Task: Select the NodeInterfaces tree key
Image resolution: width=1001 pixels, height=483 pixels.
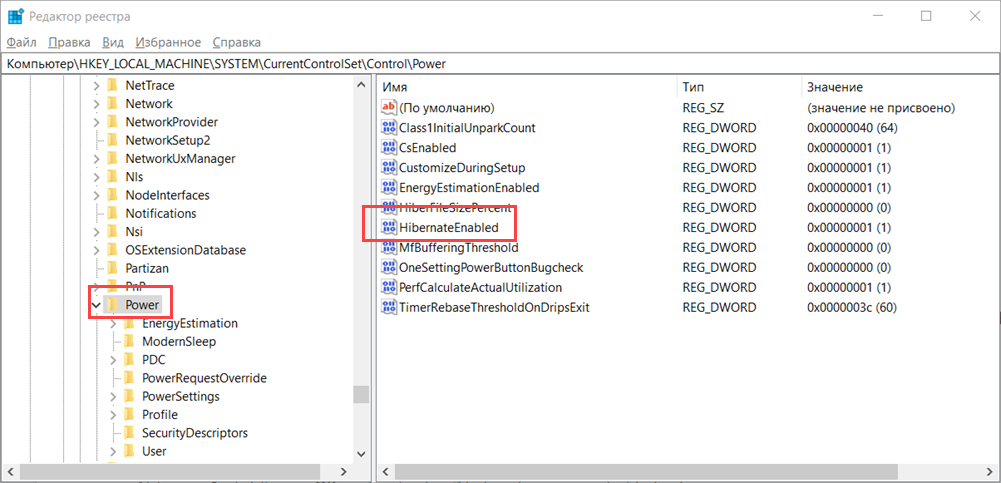Action: (167, 195)
